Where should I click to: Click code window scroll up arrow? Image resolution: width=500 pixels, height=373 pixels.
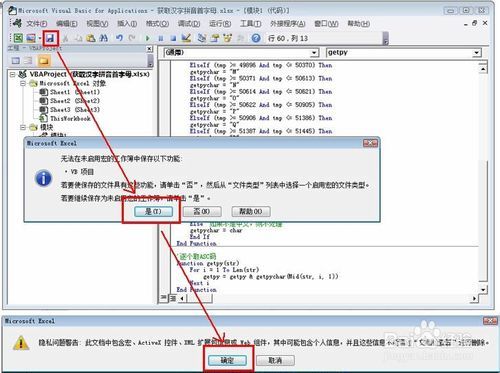483,69
